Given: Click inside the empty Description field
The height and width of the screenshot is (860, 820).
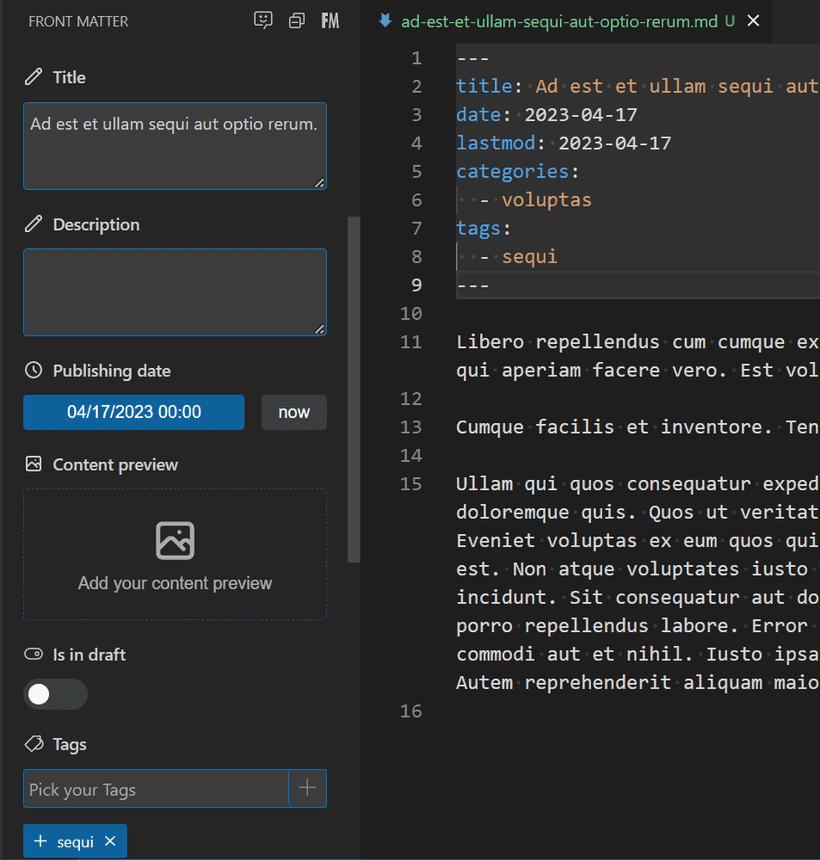Looking at the screenshot, I should (x=174, y=292).
